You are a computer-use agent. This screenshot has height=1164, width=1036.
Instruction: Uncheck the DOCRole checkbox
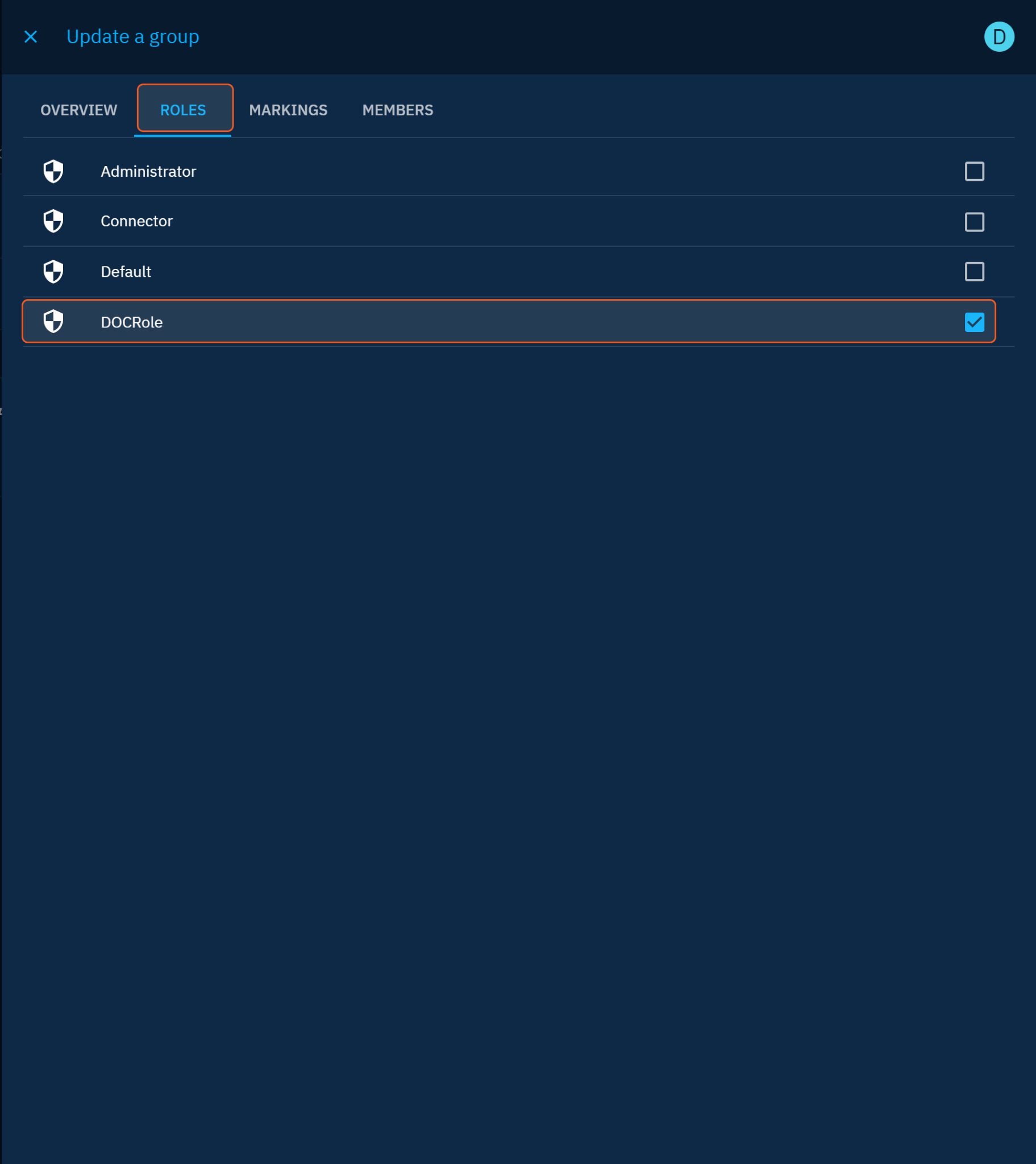(974, 322)
